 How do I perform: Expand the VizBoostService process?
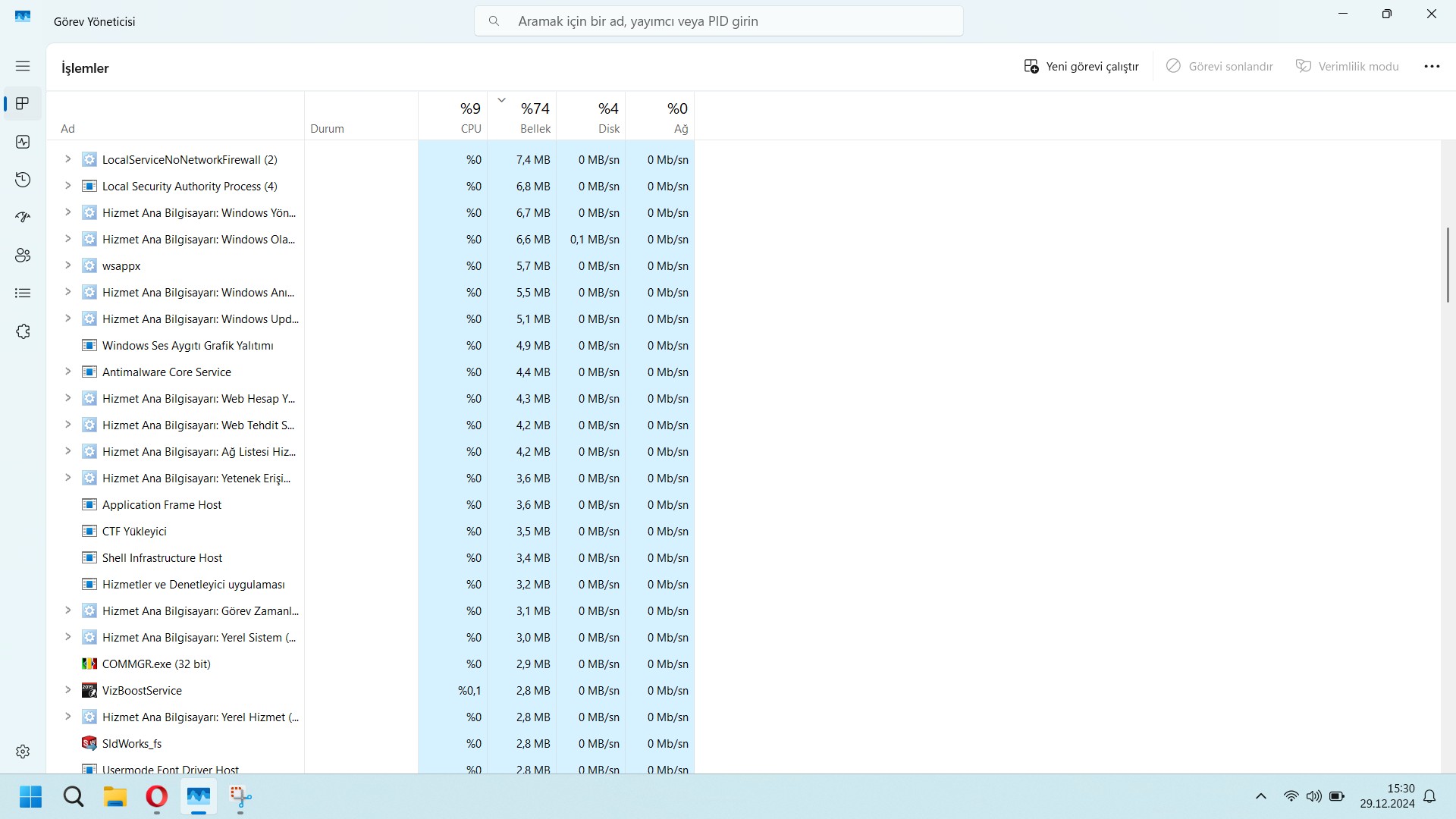67,690
